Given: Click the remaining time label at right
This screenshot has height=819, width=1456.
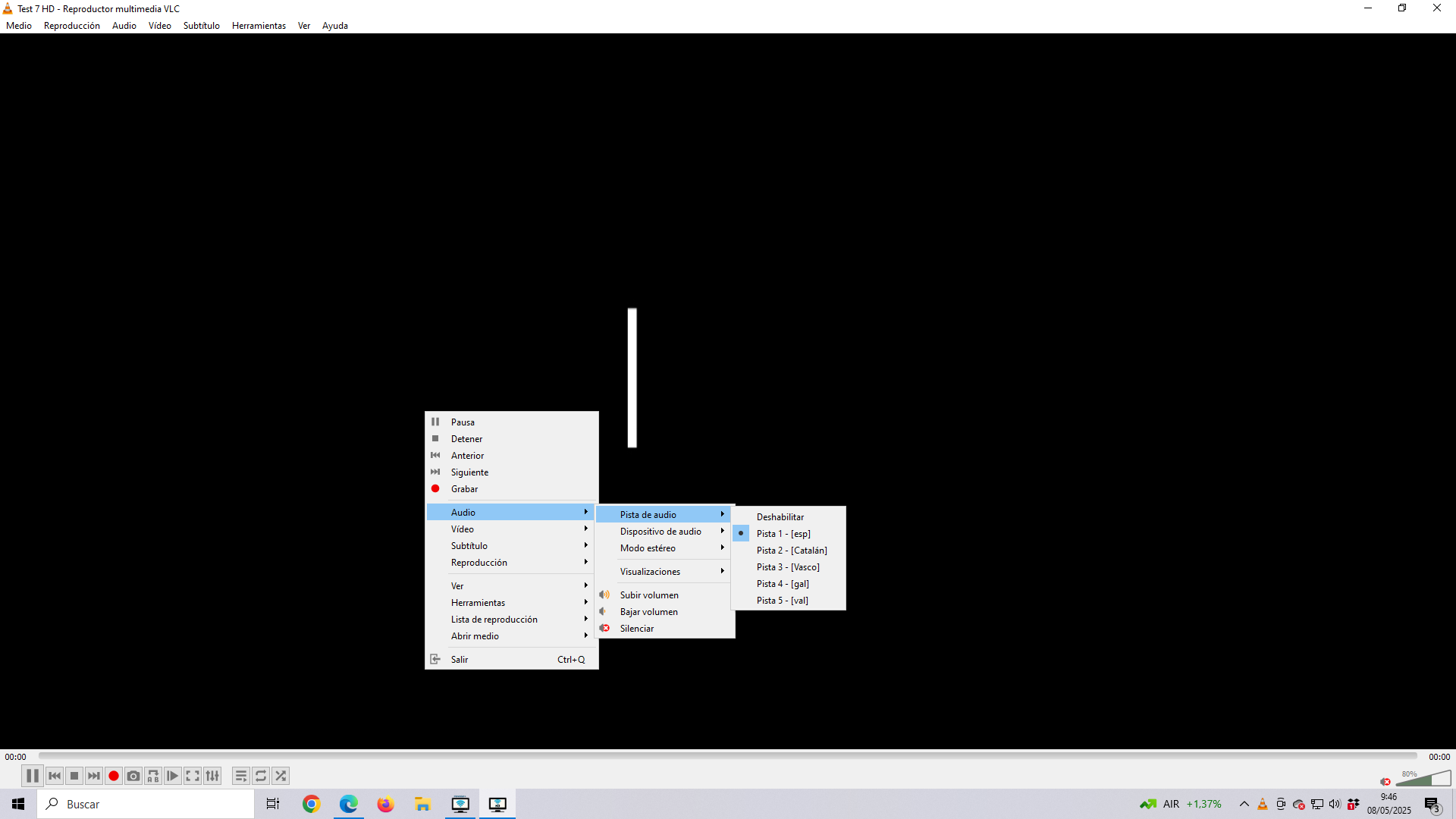Looking at the screenshot, I should pyautogui.click(x=1439, y=757).
